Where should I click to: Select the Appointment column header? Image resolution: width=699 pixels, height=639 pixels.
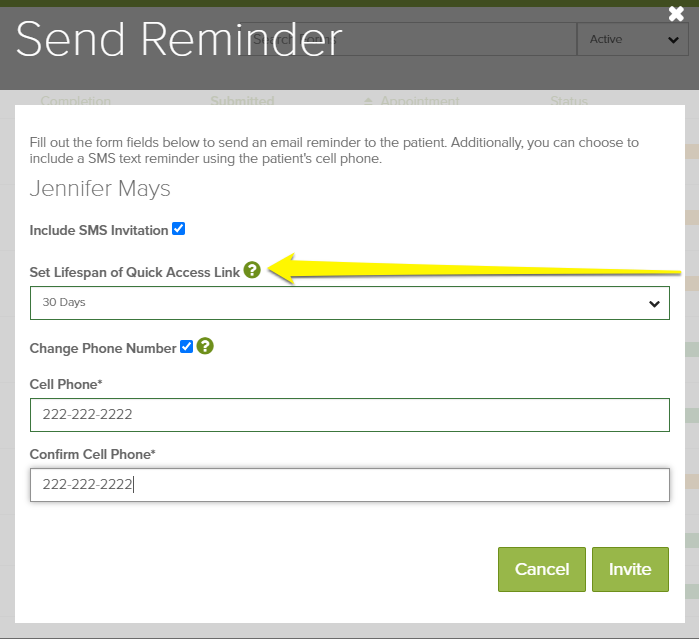(420, 101)
